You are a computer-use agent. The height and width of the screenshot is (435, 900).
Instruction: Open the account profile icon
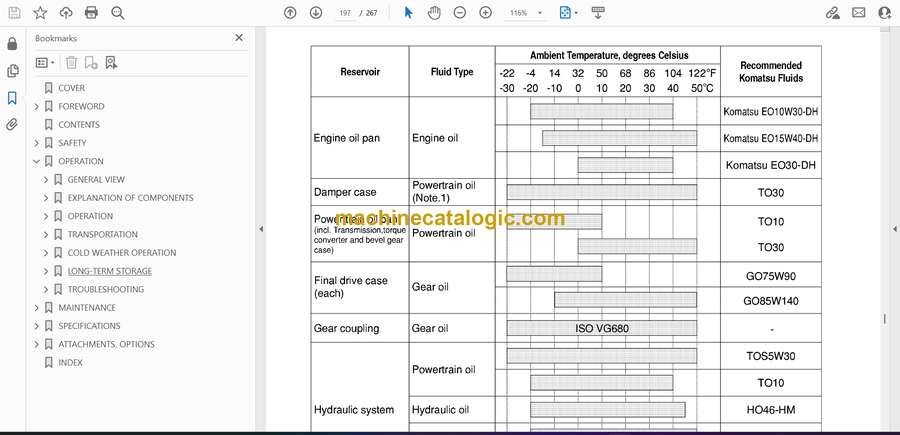click(x=885, y=13)
